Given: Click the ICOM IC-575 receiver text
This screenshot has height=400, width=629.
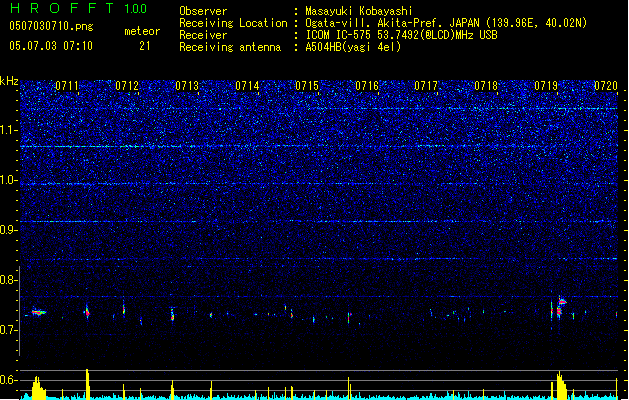Looking at the screenshot, I should pyautogui.click(x=401, y=35).
